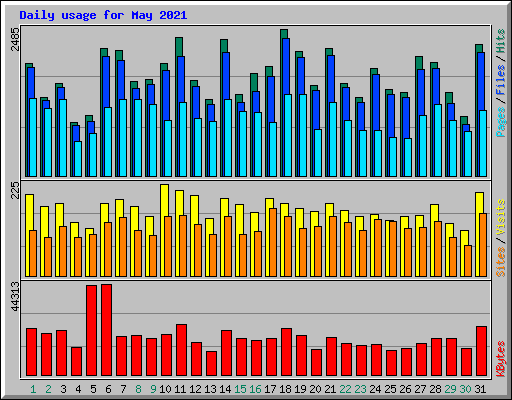
Task: Click day 31 on the x-axis
Action: point(480,389)
